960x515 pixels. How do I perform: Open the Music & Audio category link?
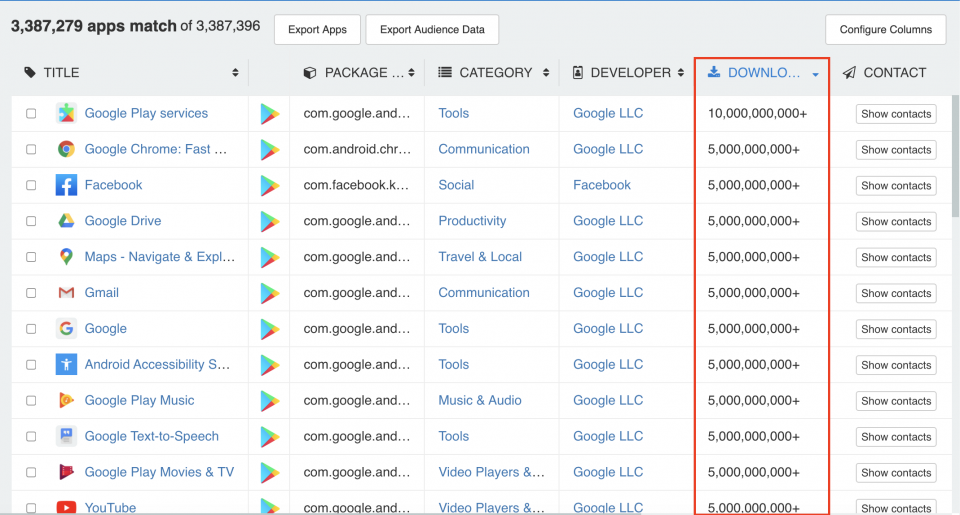[x=480, y=400]
